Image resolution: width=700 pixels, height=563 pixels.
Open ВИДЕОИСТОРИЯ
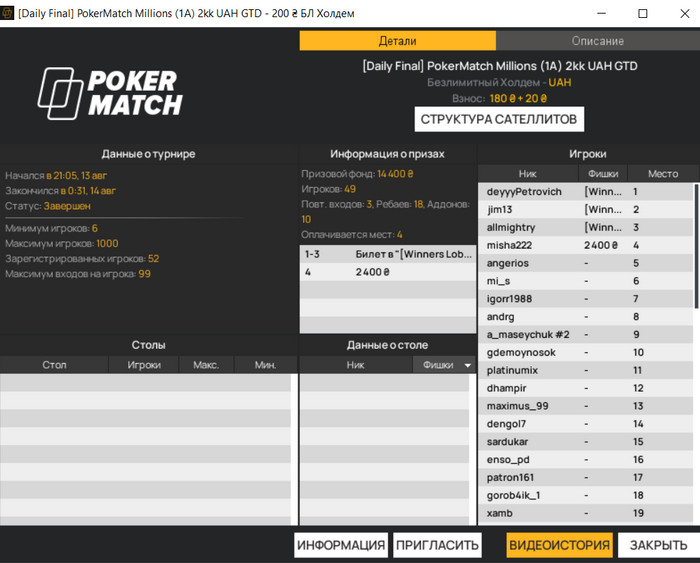559,545
